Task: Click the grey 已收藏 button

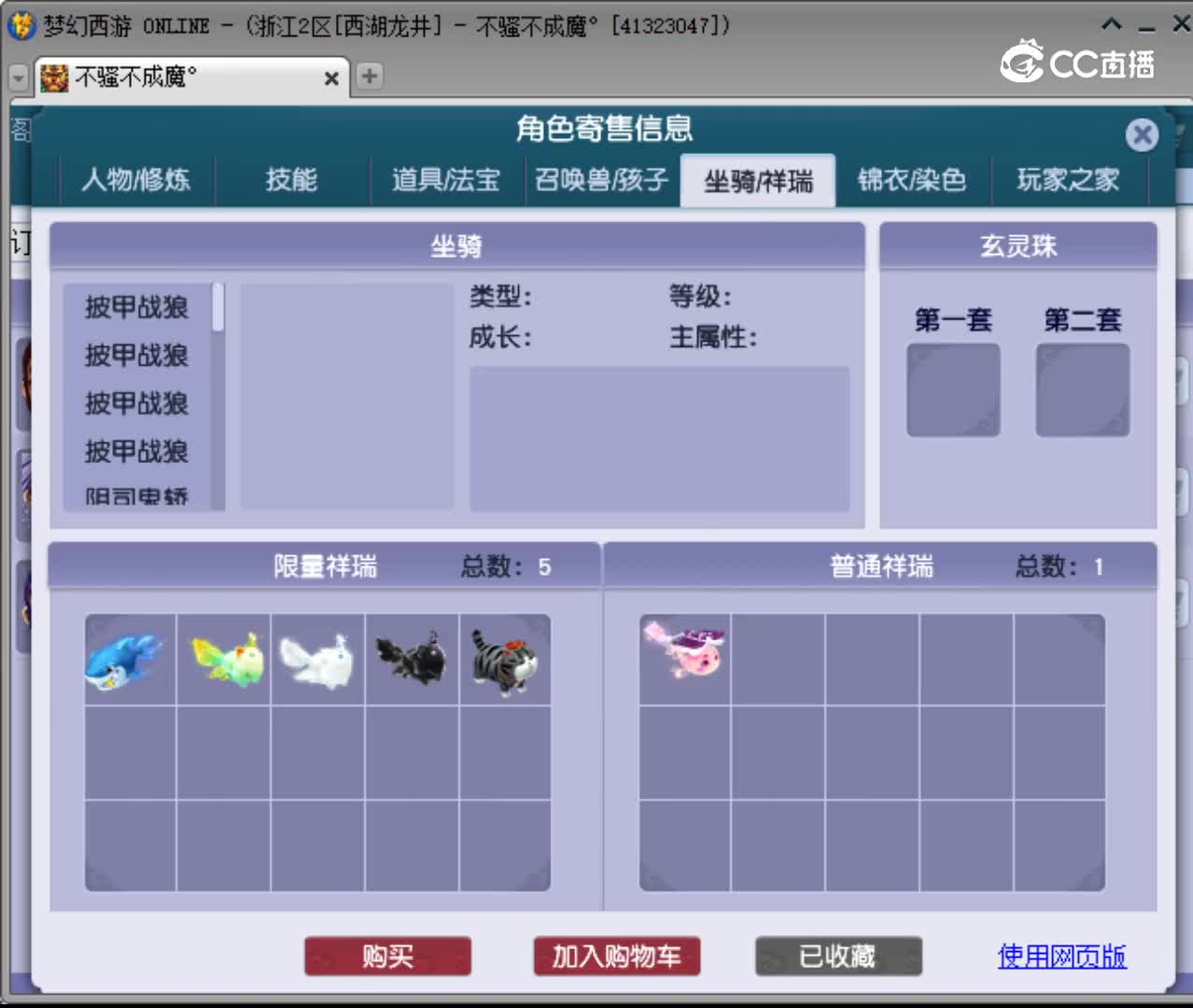Action: click(838, 957)
